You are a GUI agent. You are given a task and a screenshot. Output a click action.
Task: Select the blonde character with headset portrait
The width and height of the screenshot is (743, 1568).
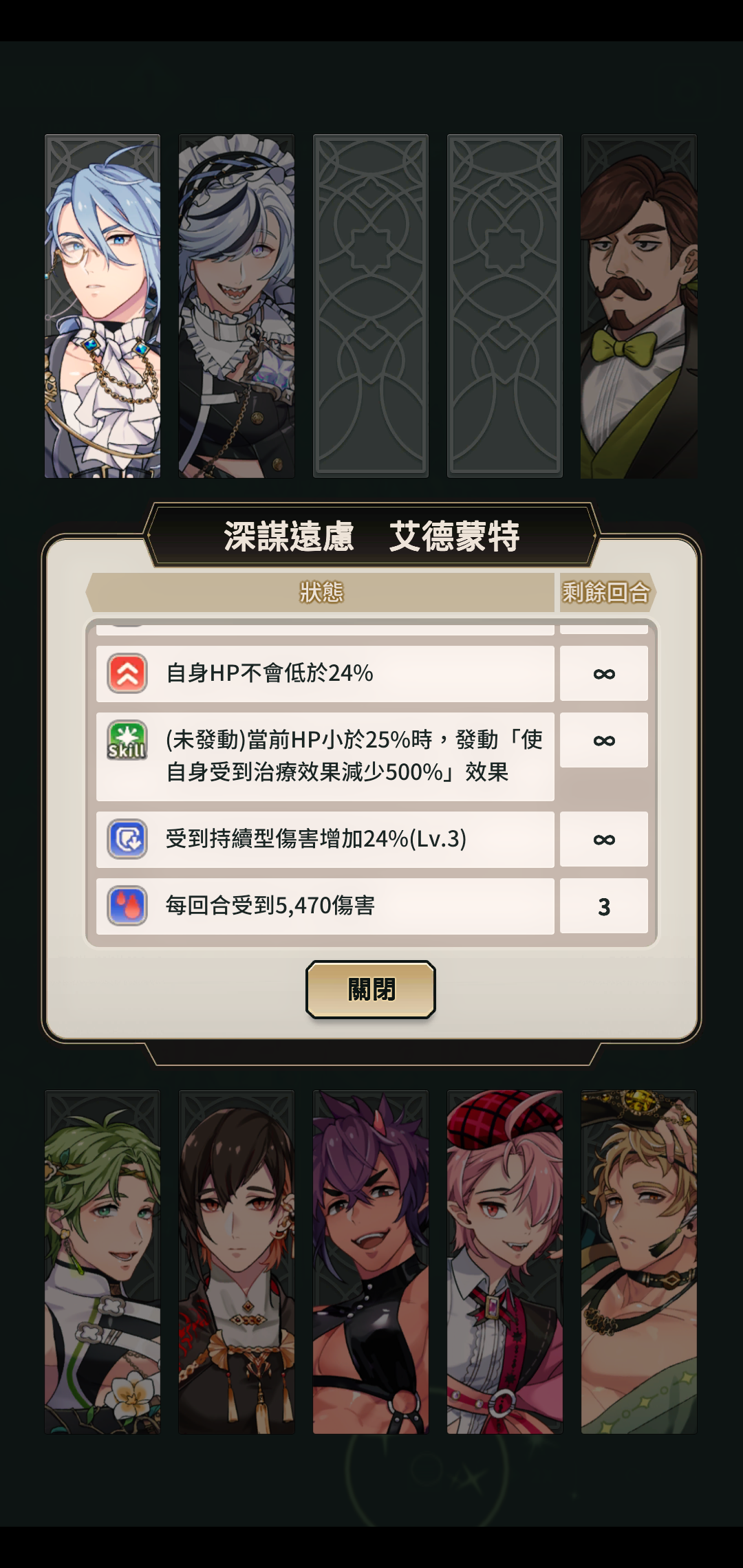[639, 1262]
